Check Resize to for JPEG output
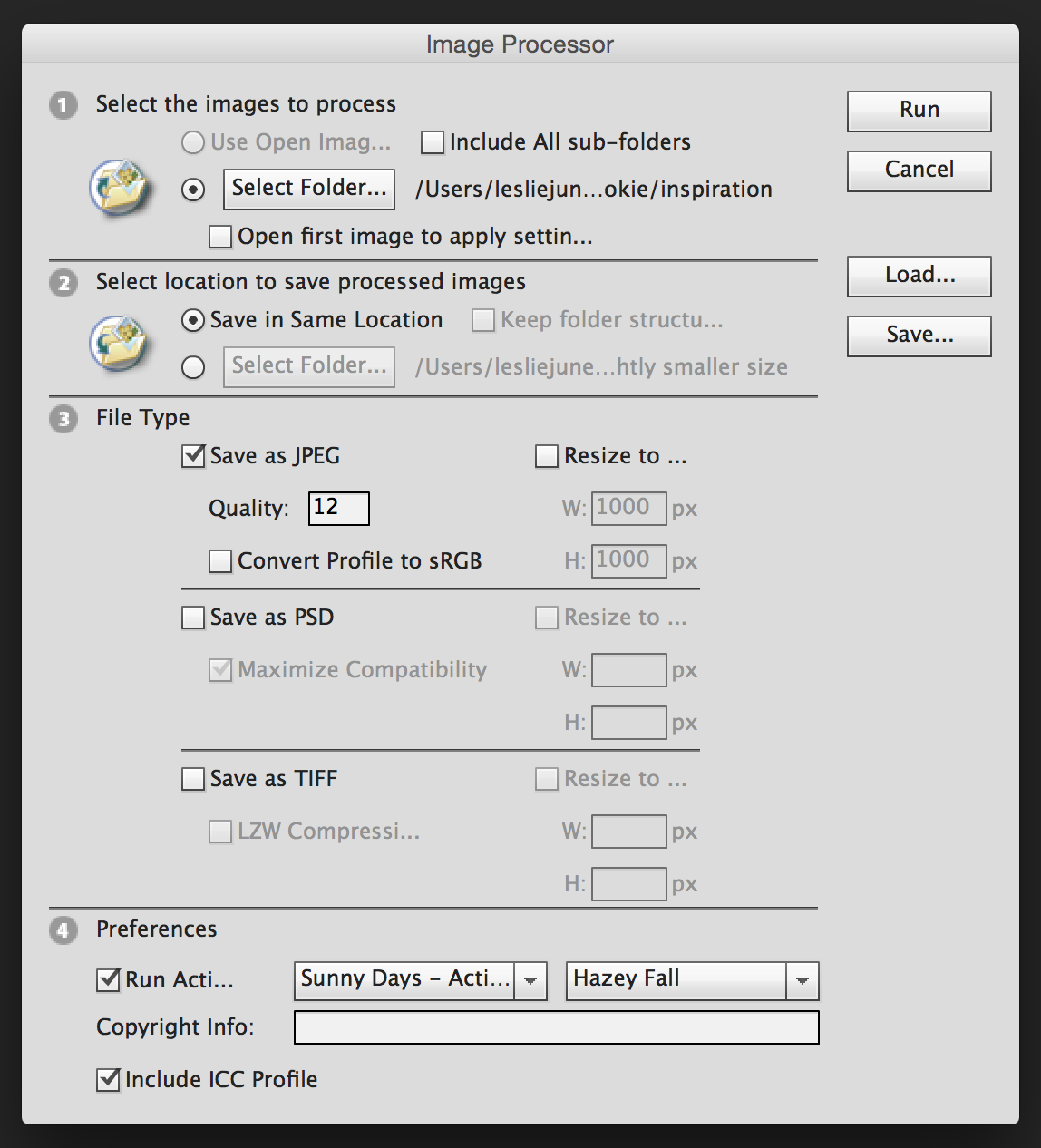The image size is (1041, 1148). (547, 456)
